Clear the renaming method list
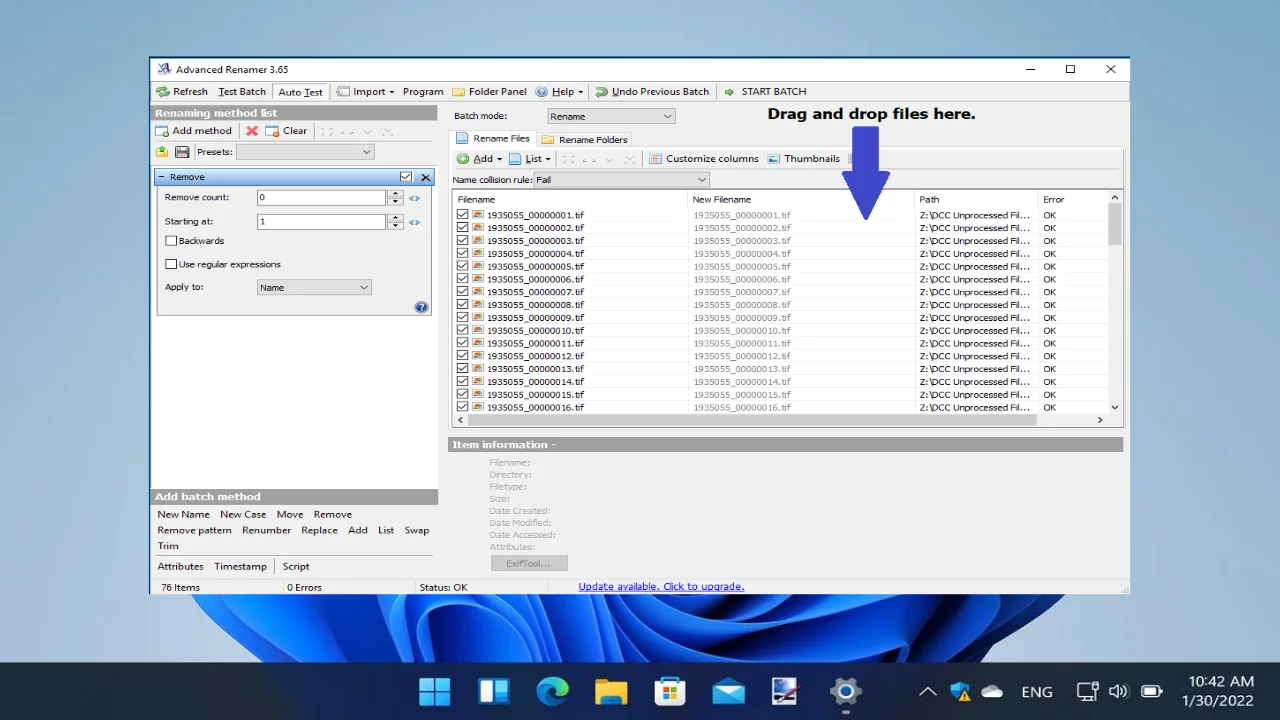This screenshot has height=720, width=1280. coord(287,131)
